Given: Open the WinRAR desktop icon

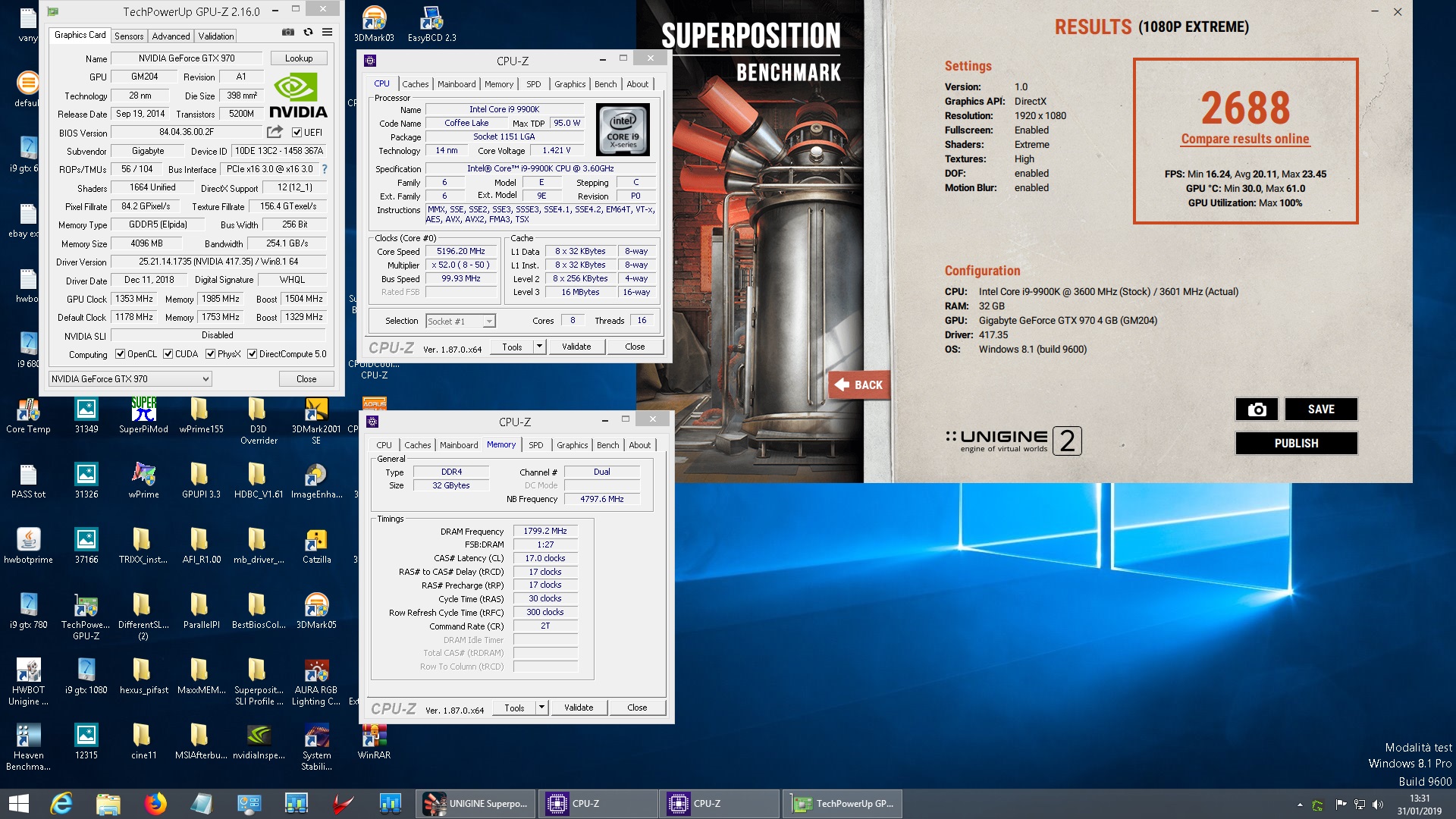Looking at the screenshot, I should click(374, 742).
